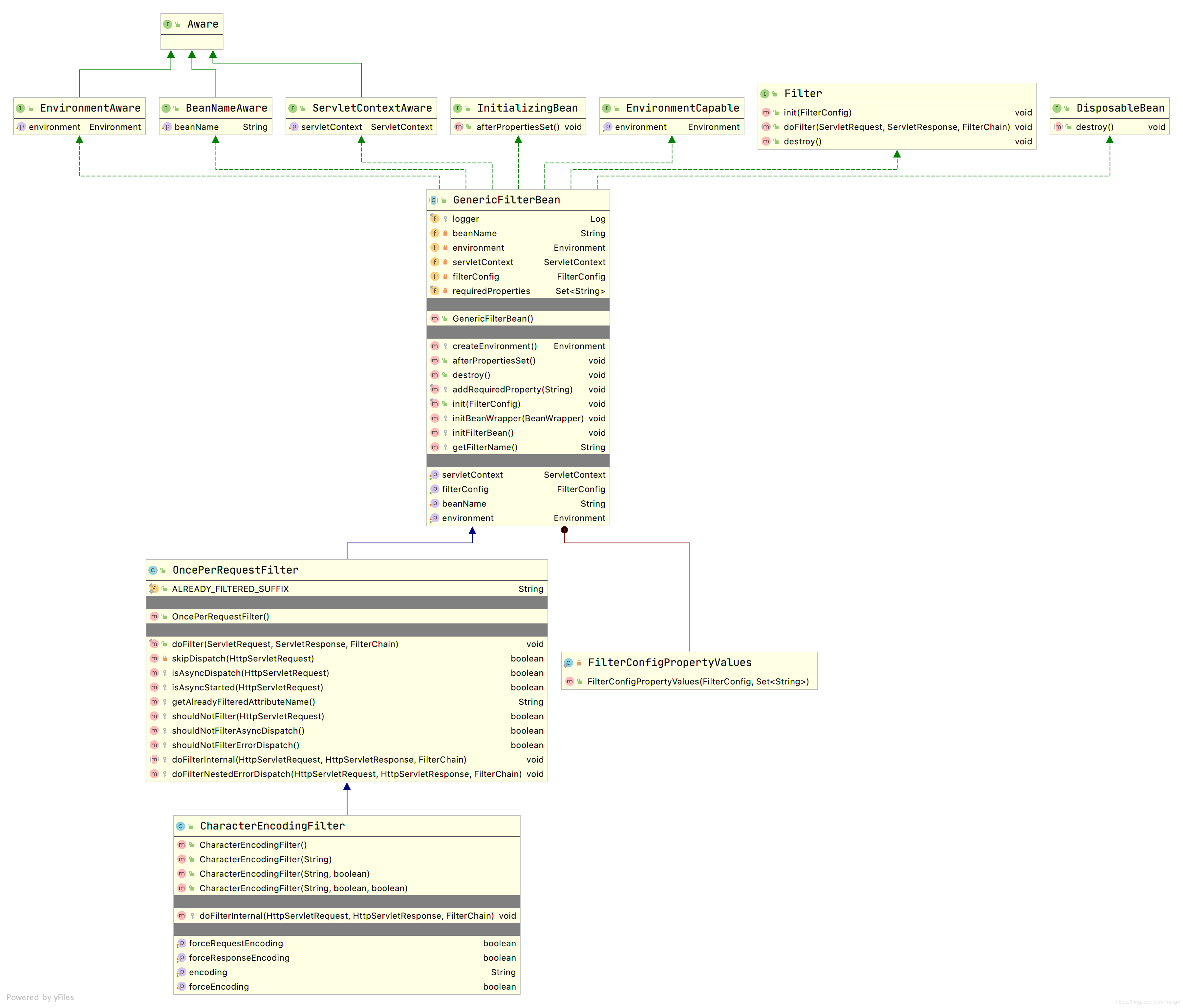The height and width of the screenshot is (1008, 1183).
Task: Click forceResponseEncoding property row
Action: (x=347, y=958)
